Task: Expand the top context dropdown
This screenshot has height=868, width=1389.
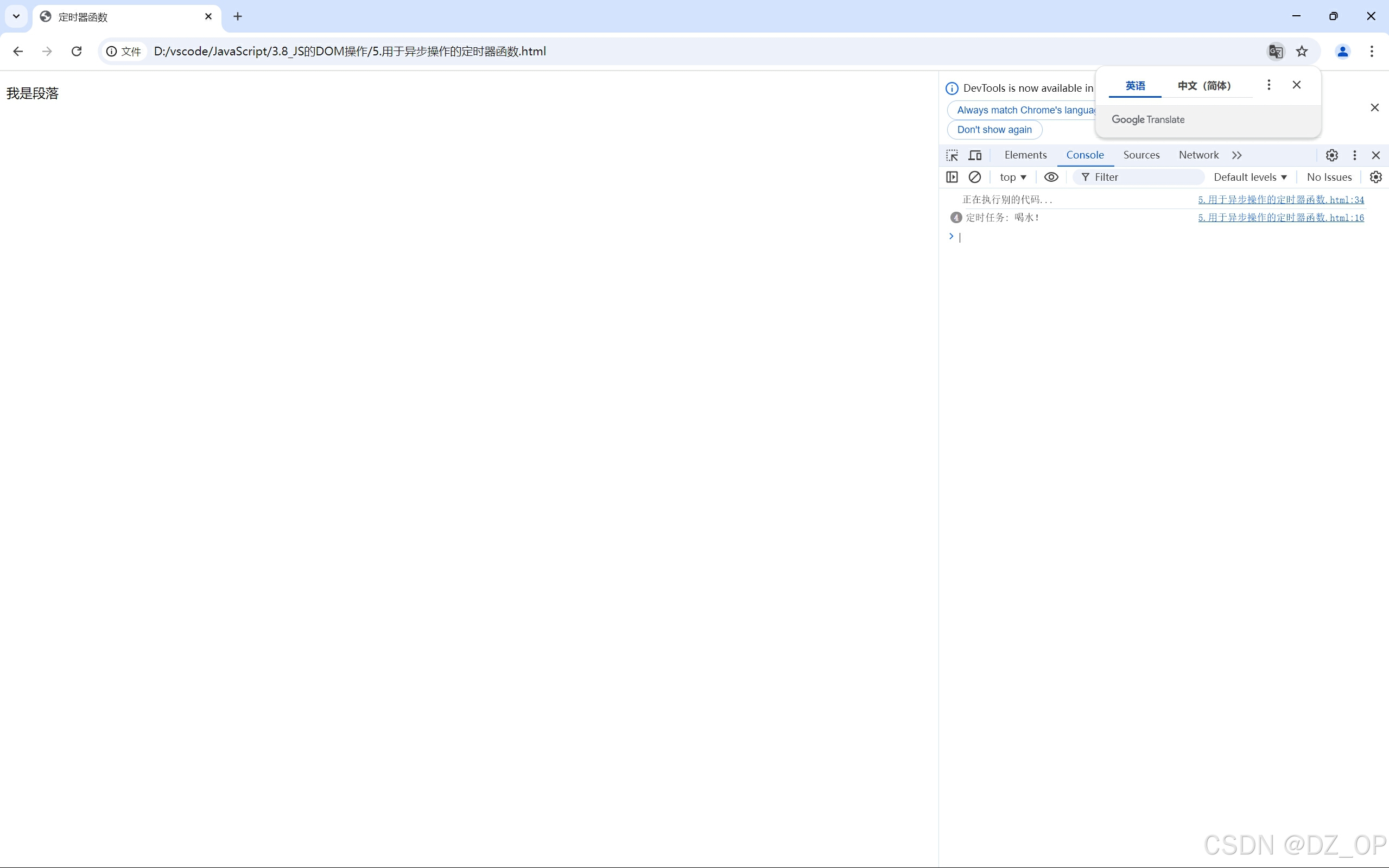Action: point(1012,177)
